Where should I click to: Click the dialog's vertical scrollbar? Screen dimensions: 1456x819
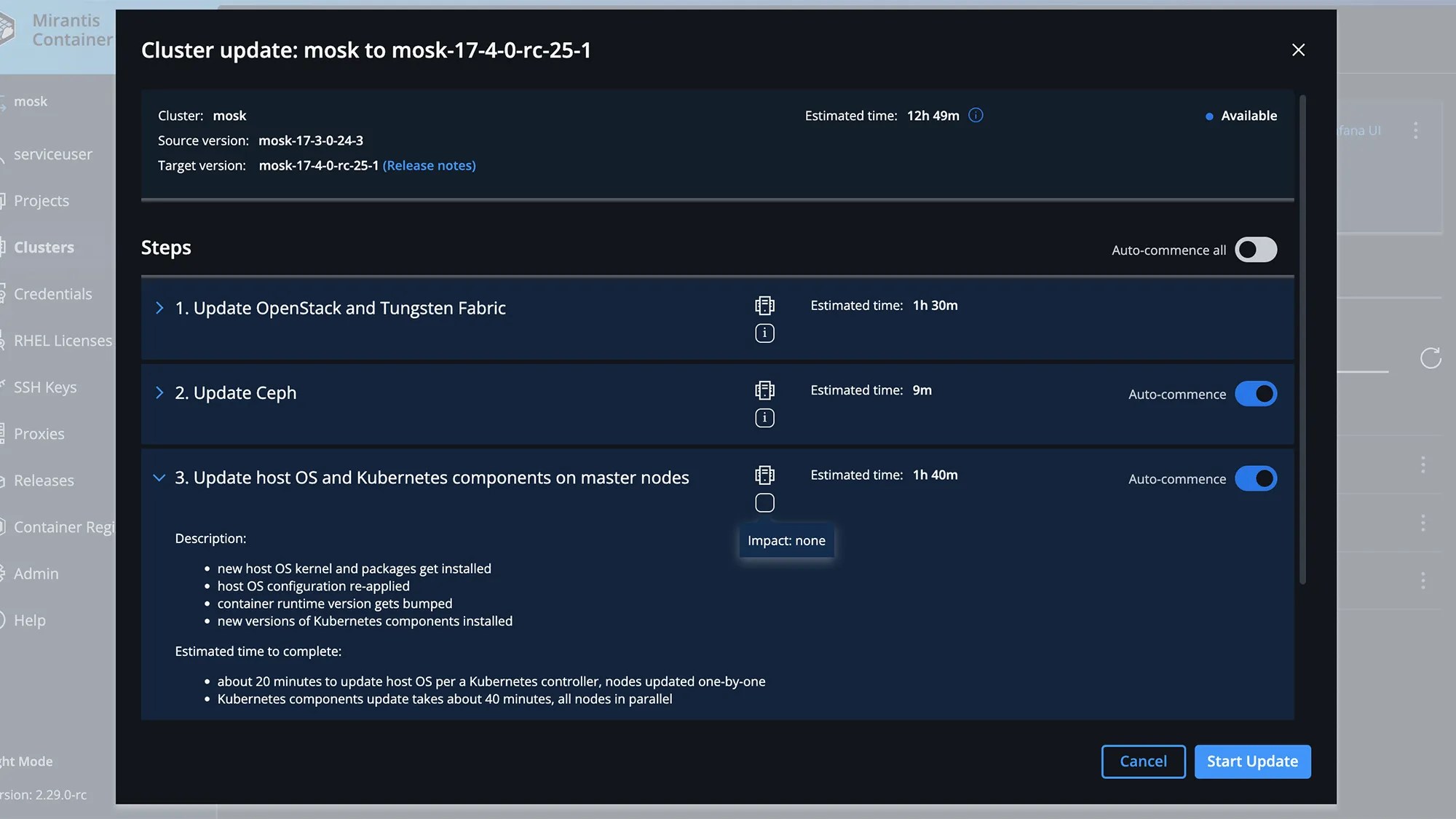click(1302, 339)
